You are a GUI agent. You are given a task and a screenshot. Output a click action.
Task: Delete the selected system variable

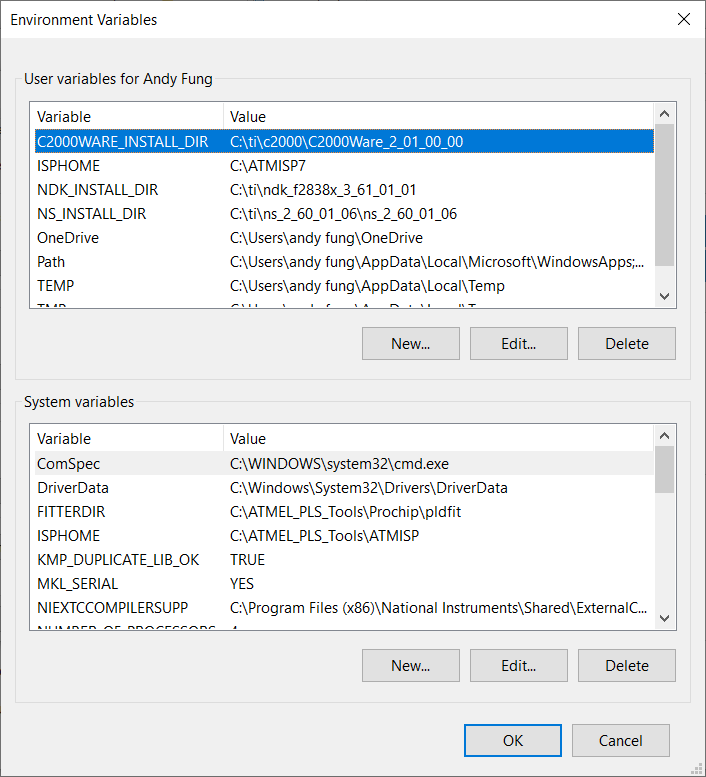click(x=627, y=665)
